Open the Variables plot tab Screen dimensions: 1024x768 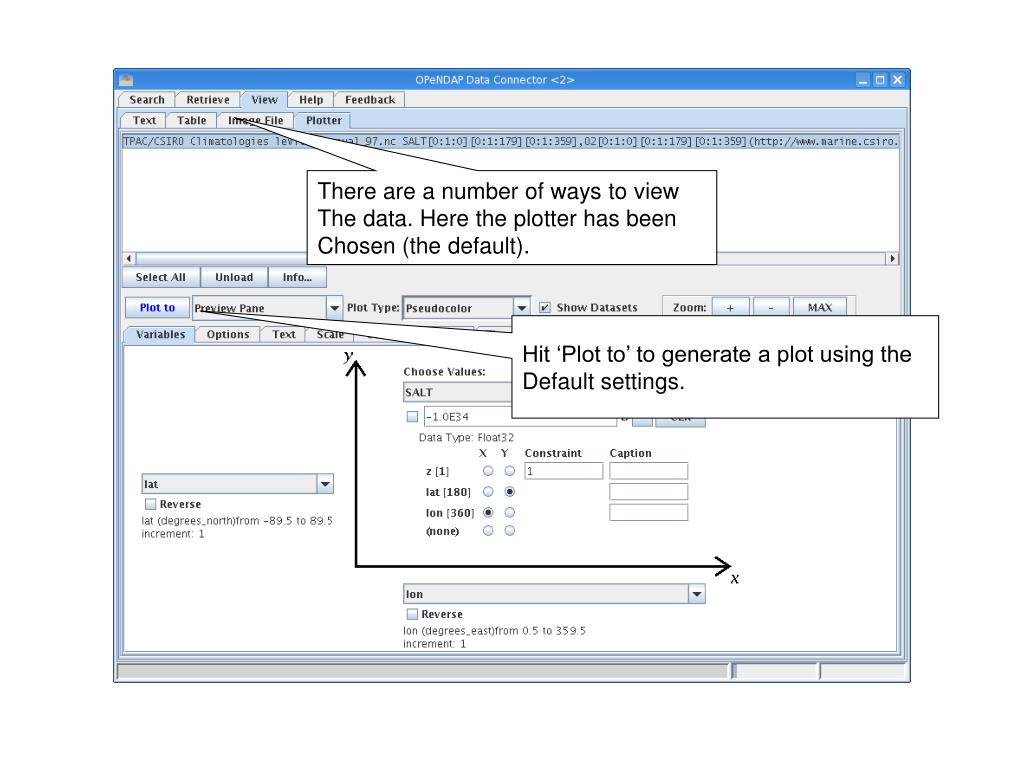160,334
